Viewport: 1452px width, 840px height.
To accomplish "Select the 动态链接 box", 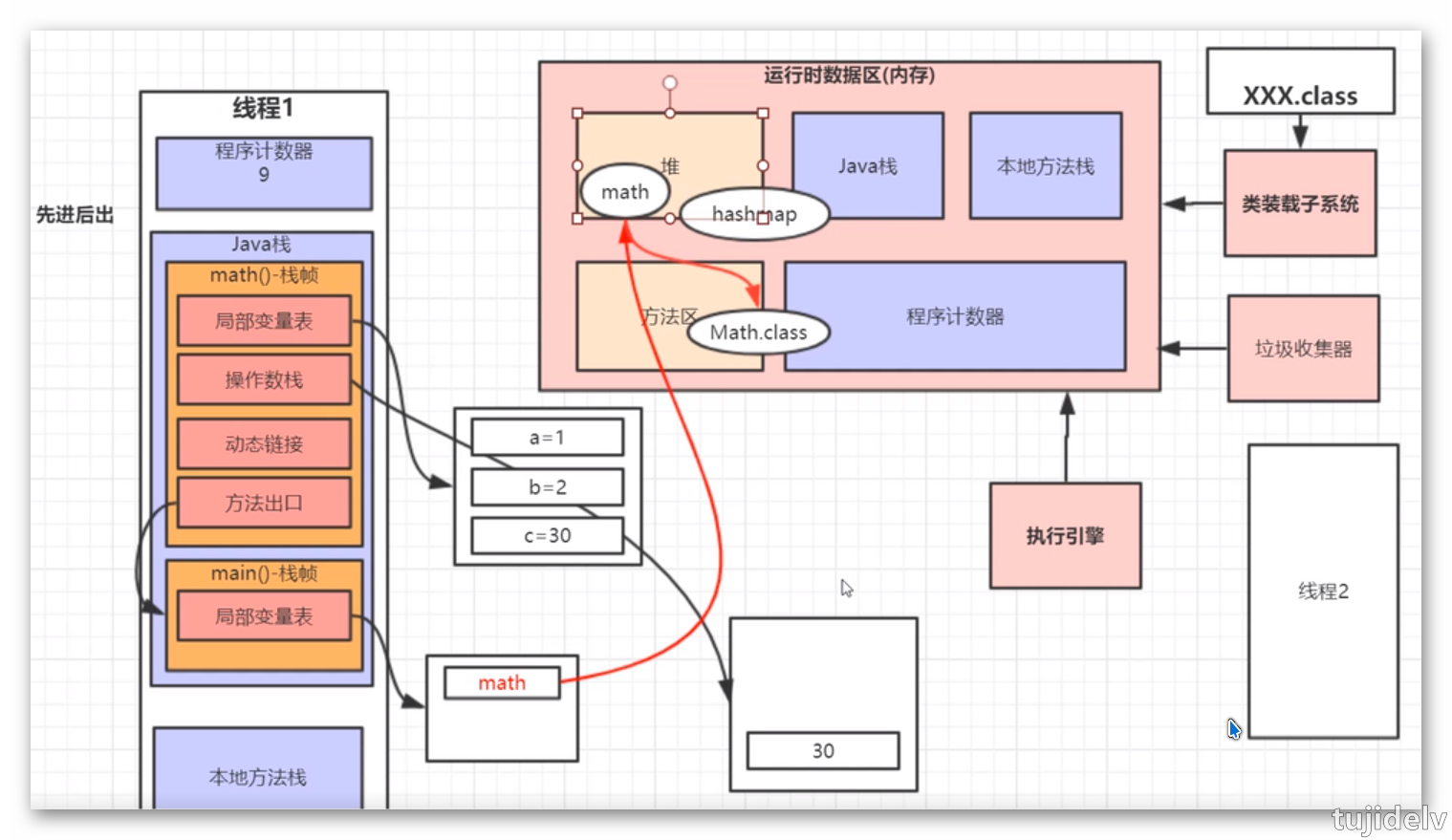I will point(264,444).
